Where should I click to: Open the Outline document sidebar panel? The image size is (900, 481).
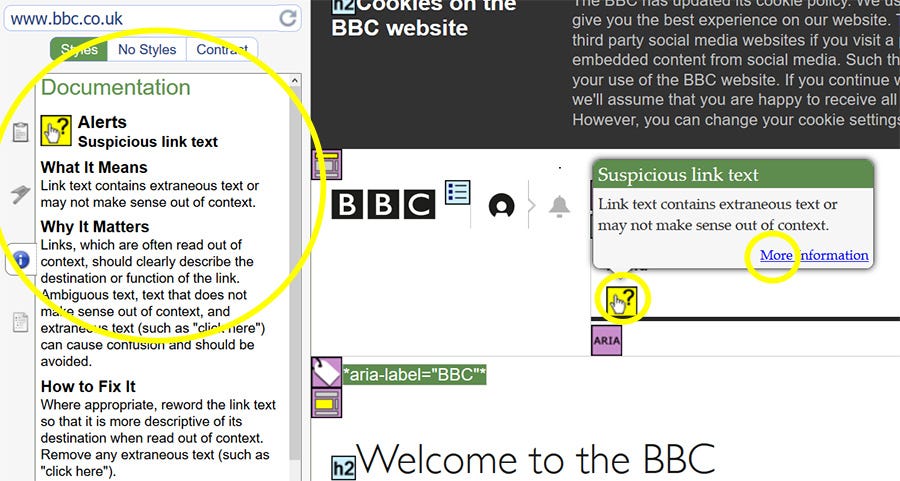click(21, 323)
